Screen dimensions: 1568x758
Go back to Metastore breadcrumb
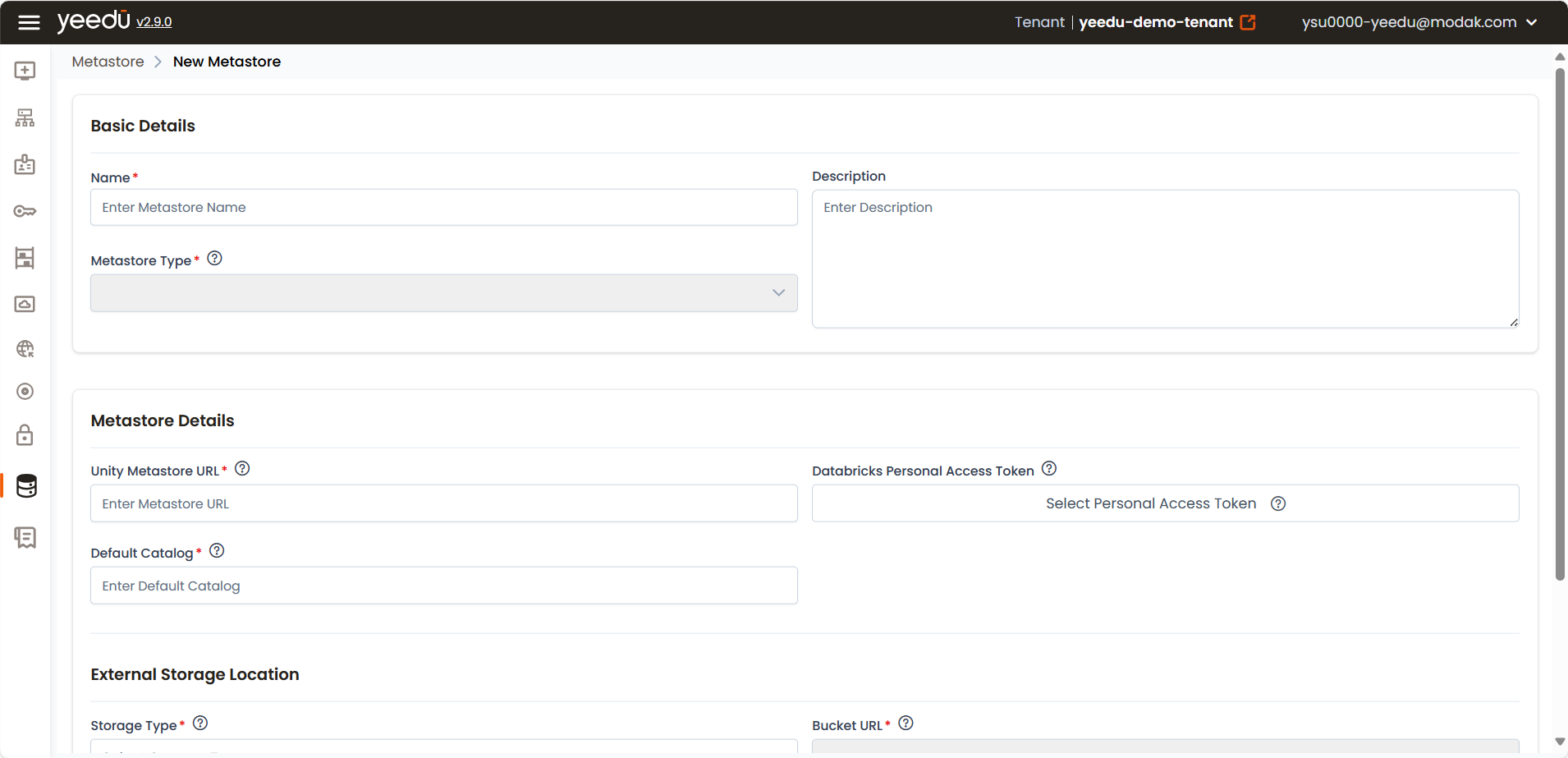[108, 62]
